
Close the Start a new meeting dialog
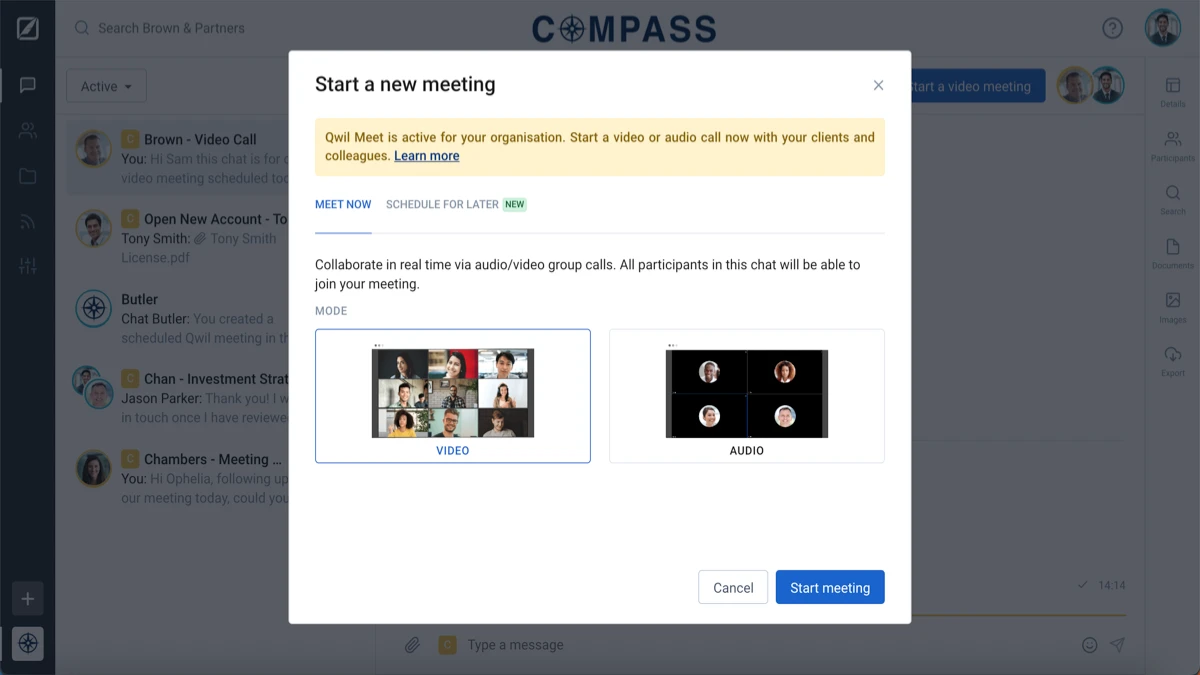[878, 85]
